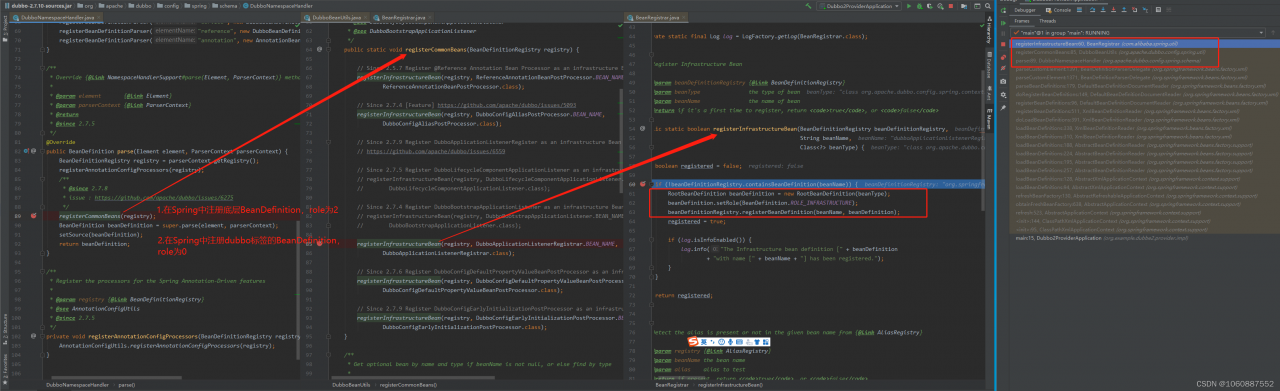Open the main thread selector dropdown
This screenshot has height=391, width=1280.
click(1138, 33)
